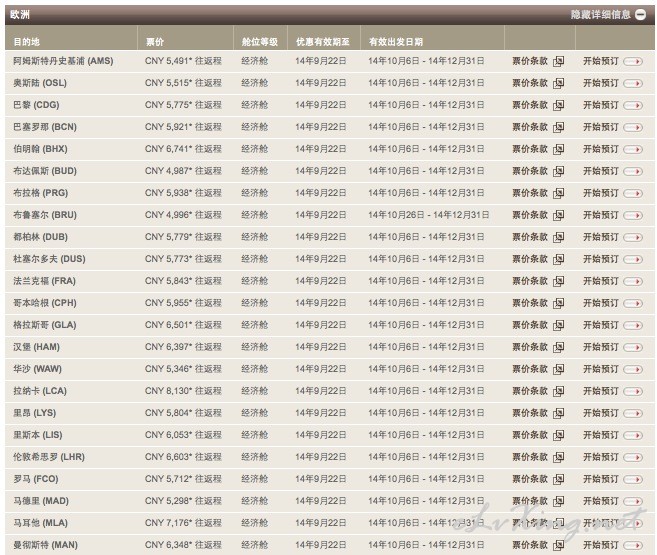Click the 欧洲 section title

(20, 15)
